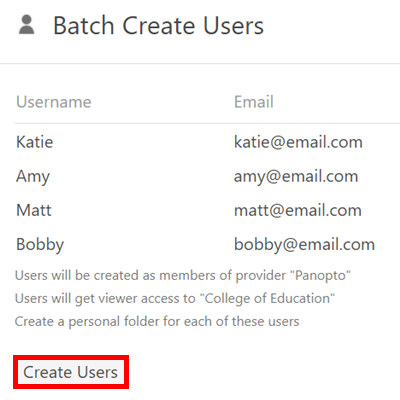Click the email amy@email.com
Screen dimensions: 400x400
[296, 177]
